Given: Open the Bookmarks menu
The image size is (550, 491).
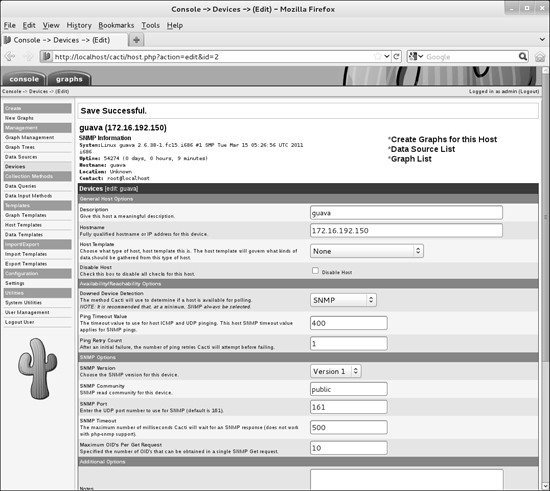Looking at the screenshot, I should point(116,25).
